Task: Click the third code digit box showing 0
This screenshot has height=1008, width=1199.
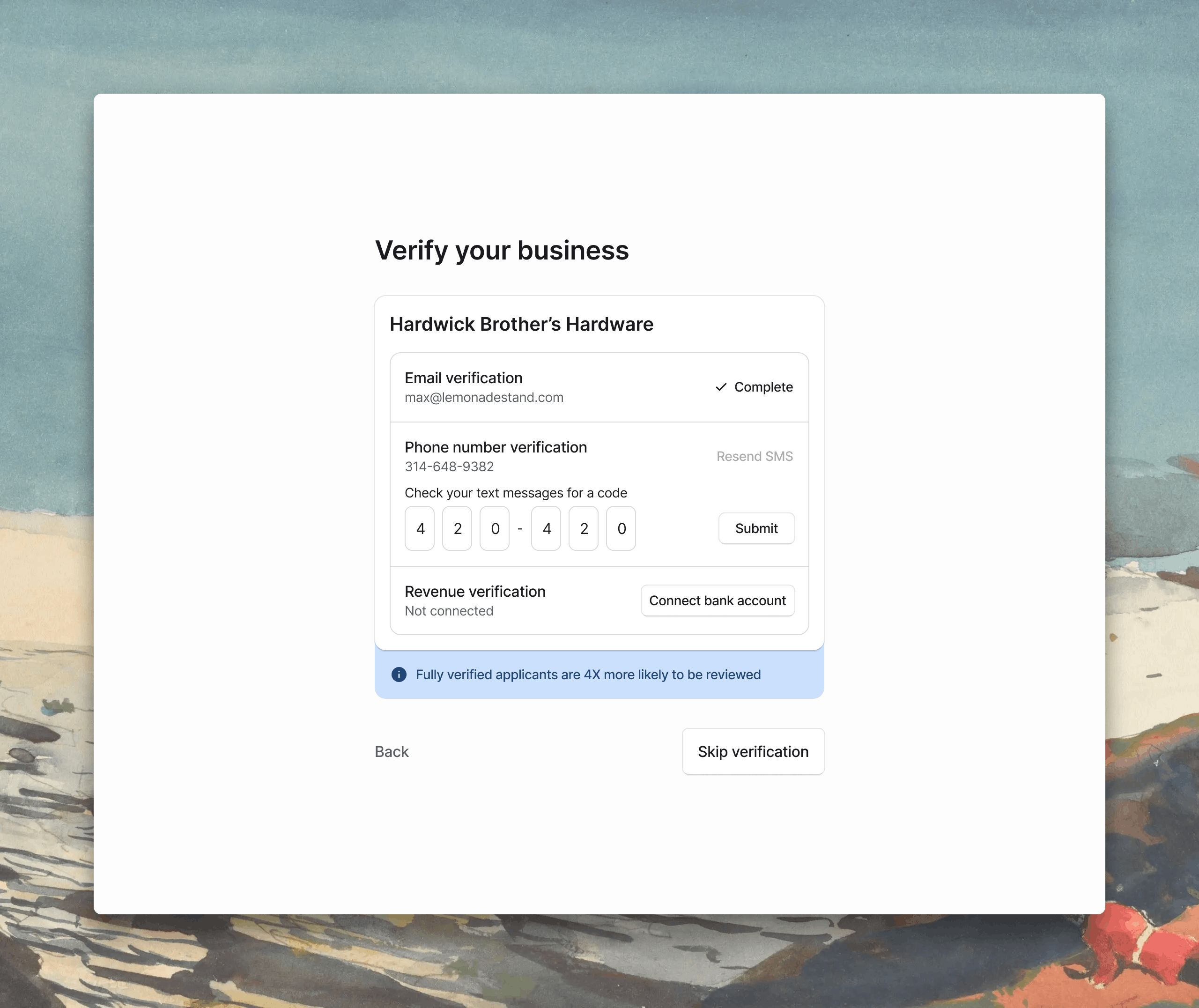Action: tap(495, 528)
